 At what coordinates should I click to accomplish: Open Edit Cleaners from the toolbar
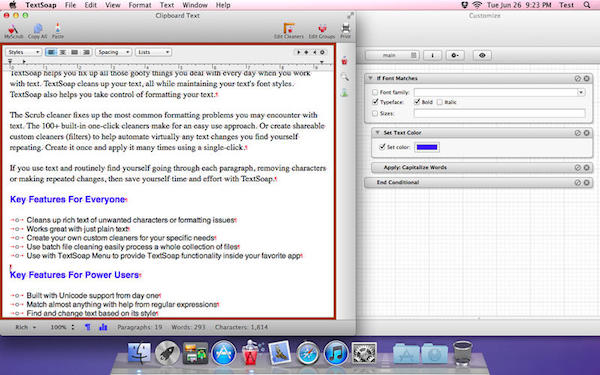(289, 31)
